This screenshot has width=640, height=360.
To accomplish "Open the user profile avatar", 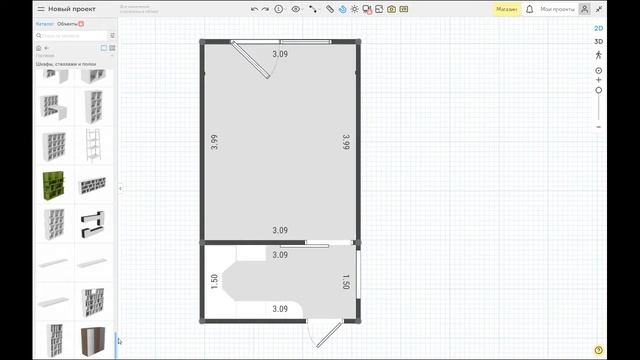I will pos(584,9).
